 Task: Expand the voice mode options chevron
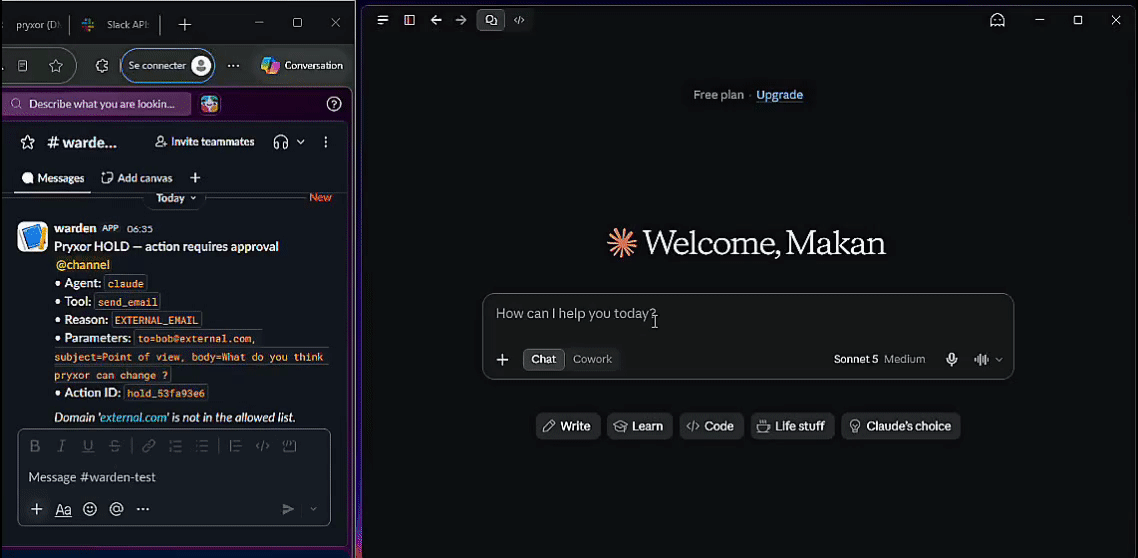999,359
